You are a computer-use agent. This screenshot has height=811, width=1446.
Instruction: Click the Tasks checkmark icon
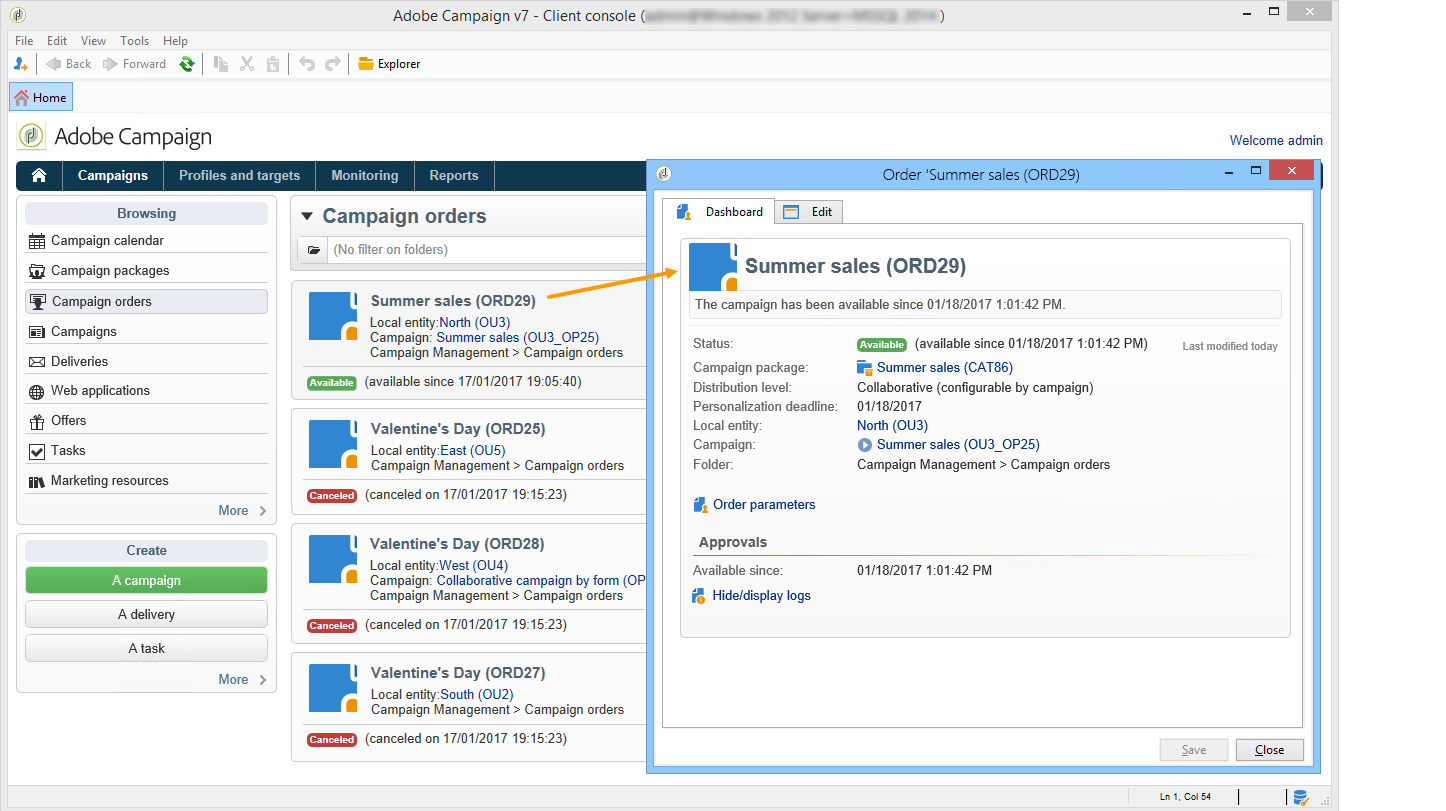tap(37, 451)
